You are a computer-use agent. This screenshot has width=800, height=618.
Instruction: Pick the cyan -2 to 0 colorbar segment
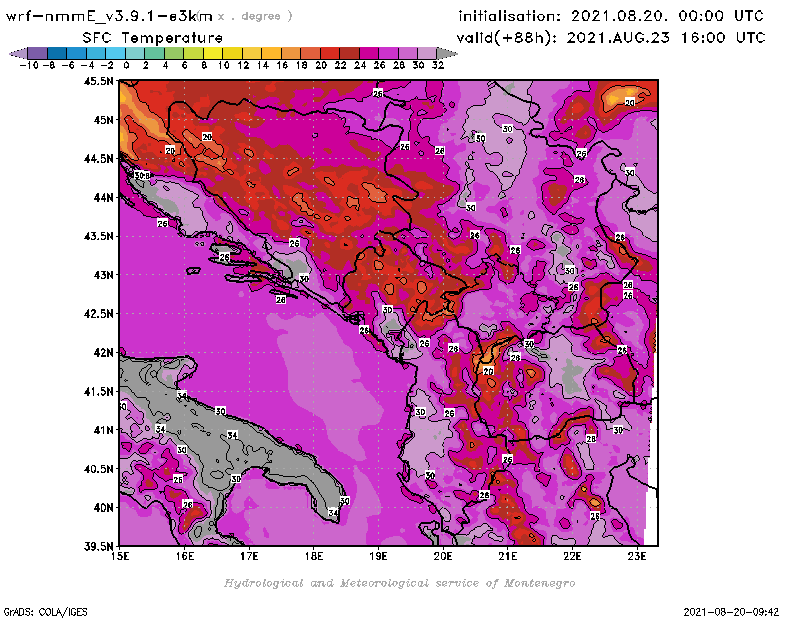point(115,53)
